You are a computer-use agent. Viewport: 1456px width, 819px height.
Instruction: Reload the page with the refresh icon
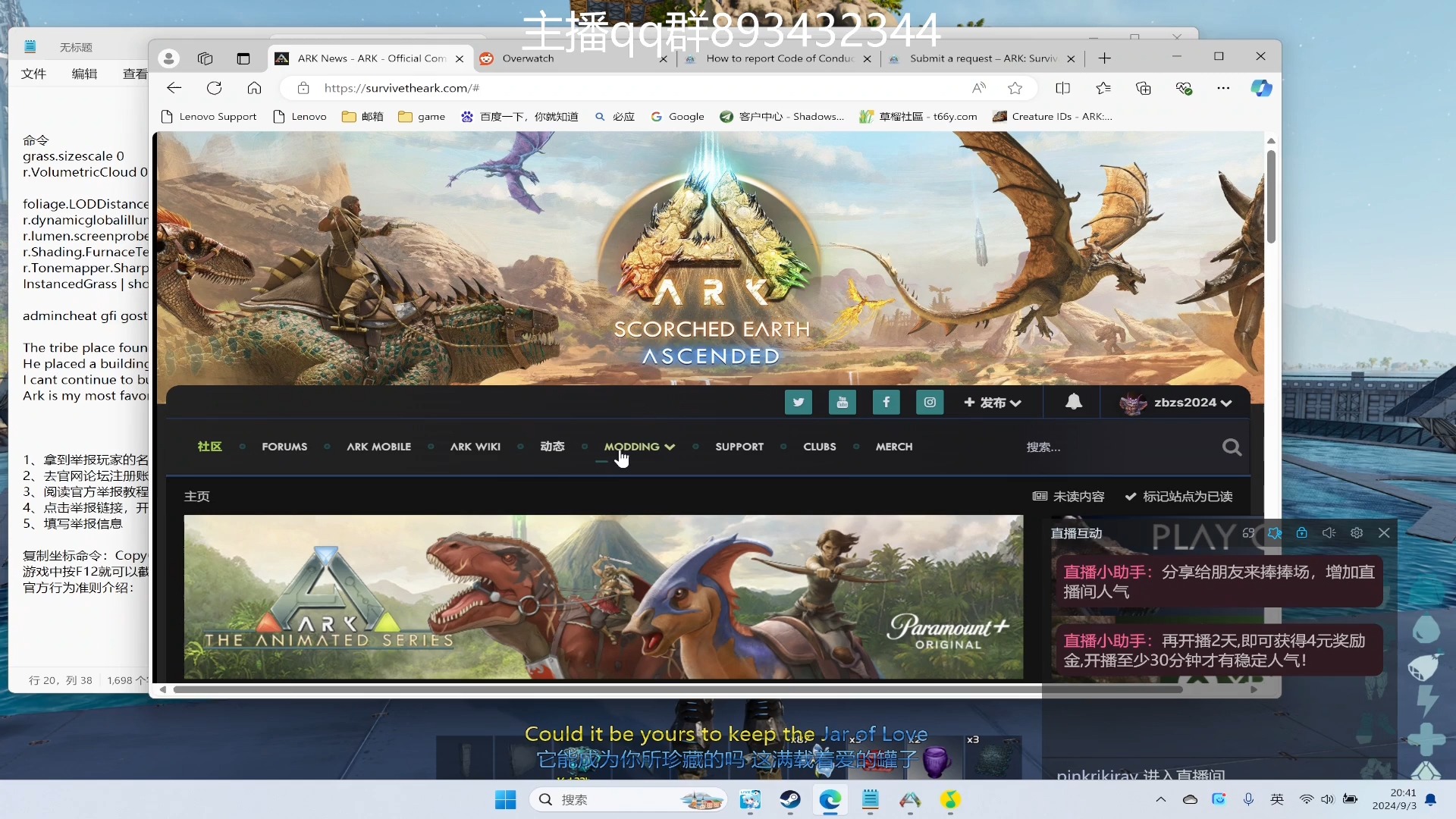click(x=215, y=88)
